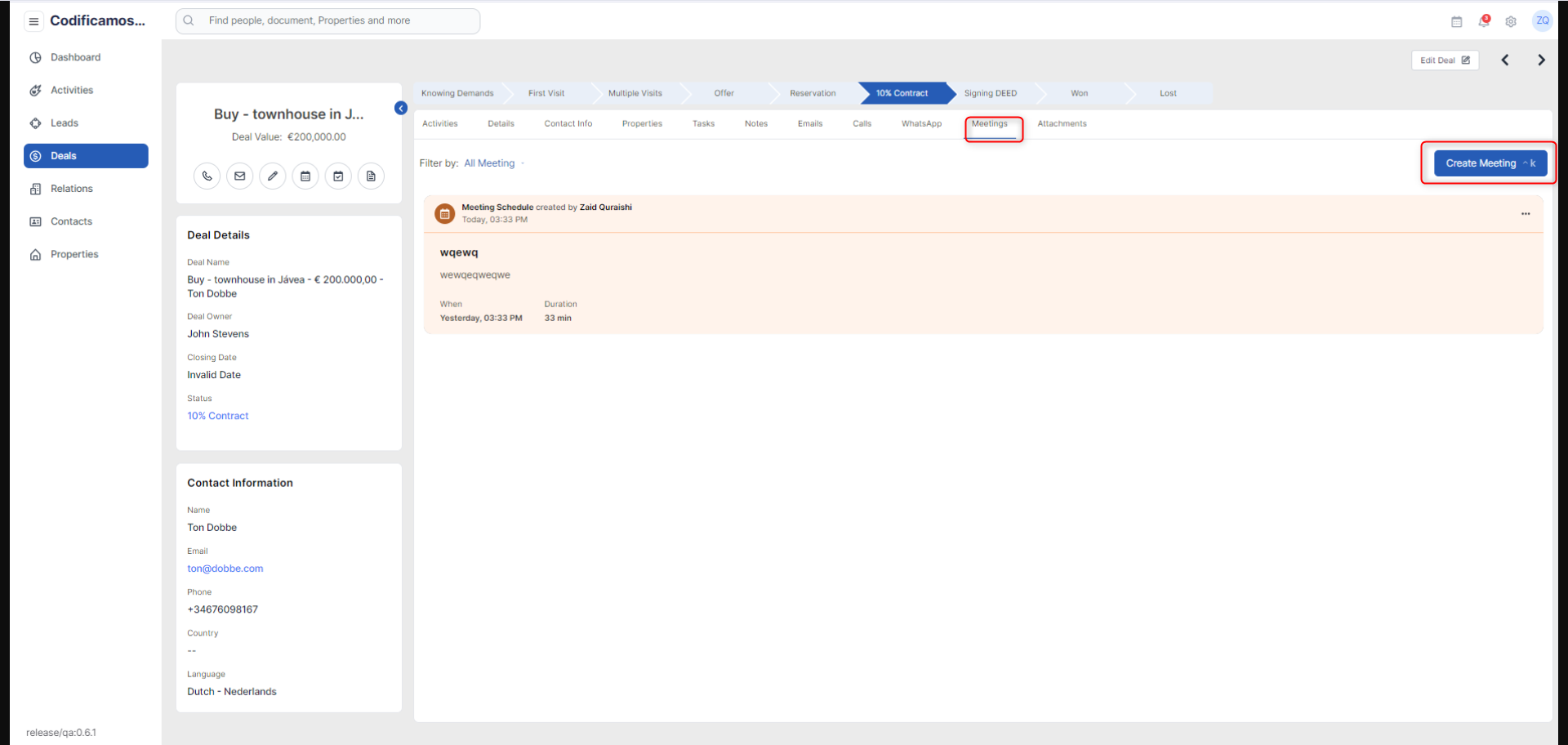Click the document icon on deal card

click(371, 176)
